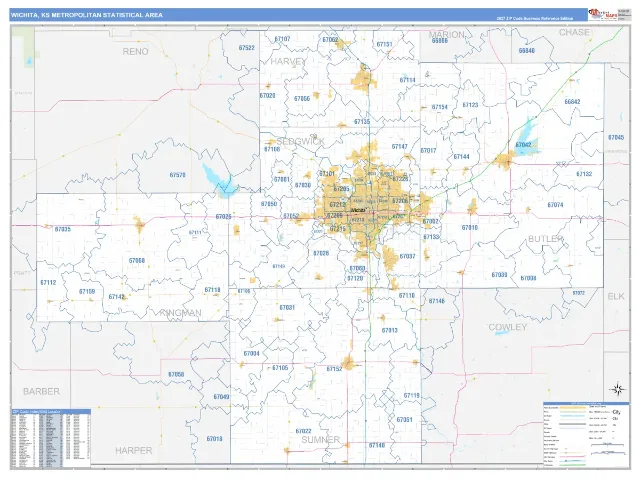Click ZIP code label 67112
The height and width of the screenshot is (480, 640).
tap(48, 282)
